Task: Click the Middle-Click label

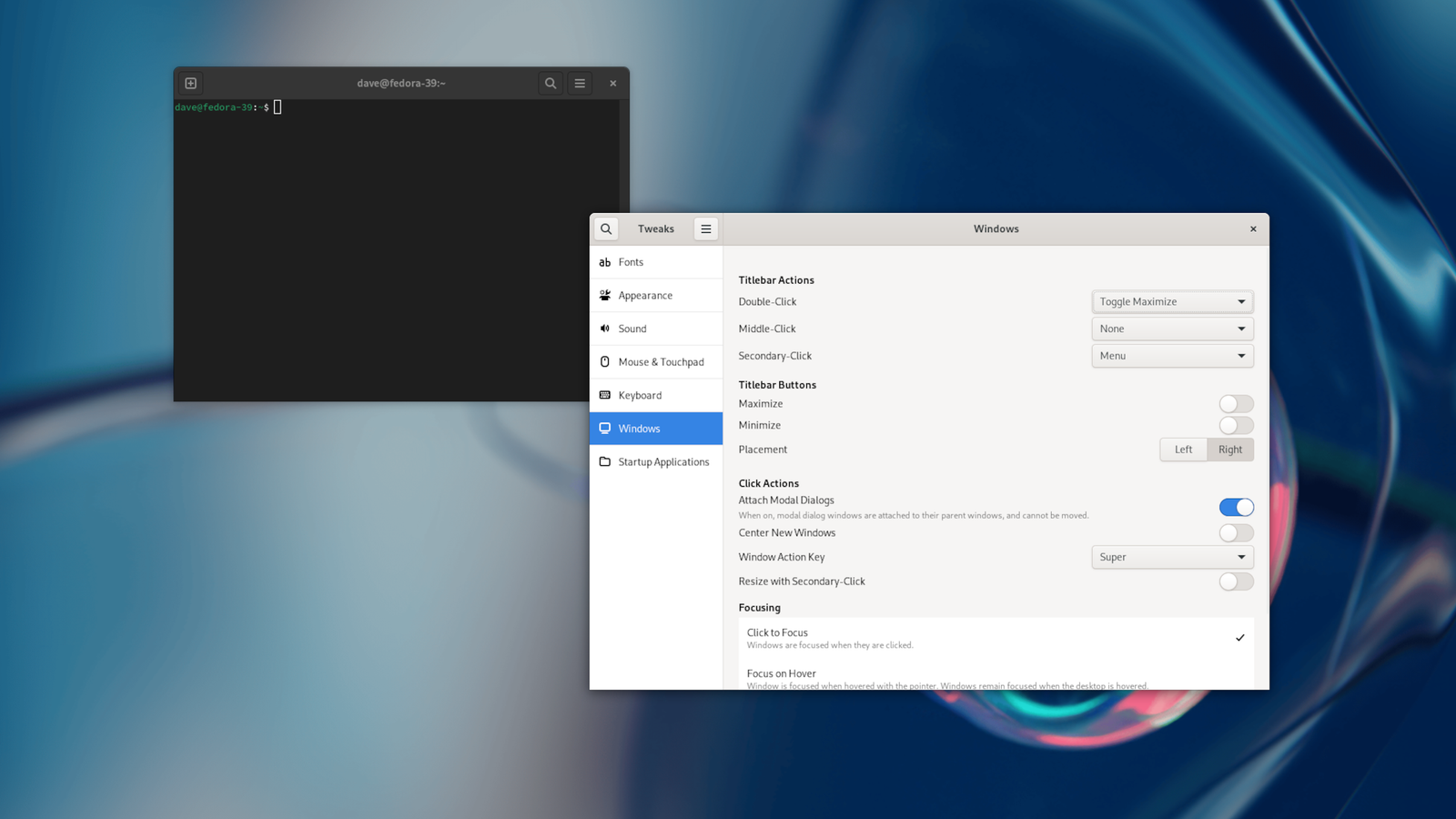Action: [767, 329]
